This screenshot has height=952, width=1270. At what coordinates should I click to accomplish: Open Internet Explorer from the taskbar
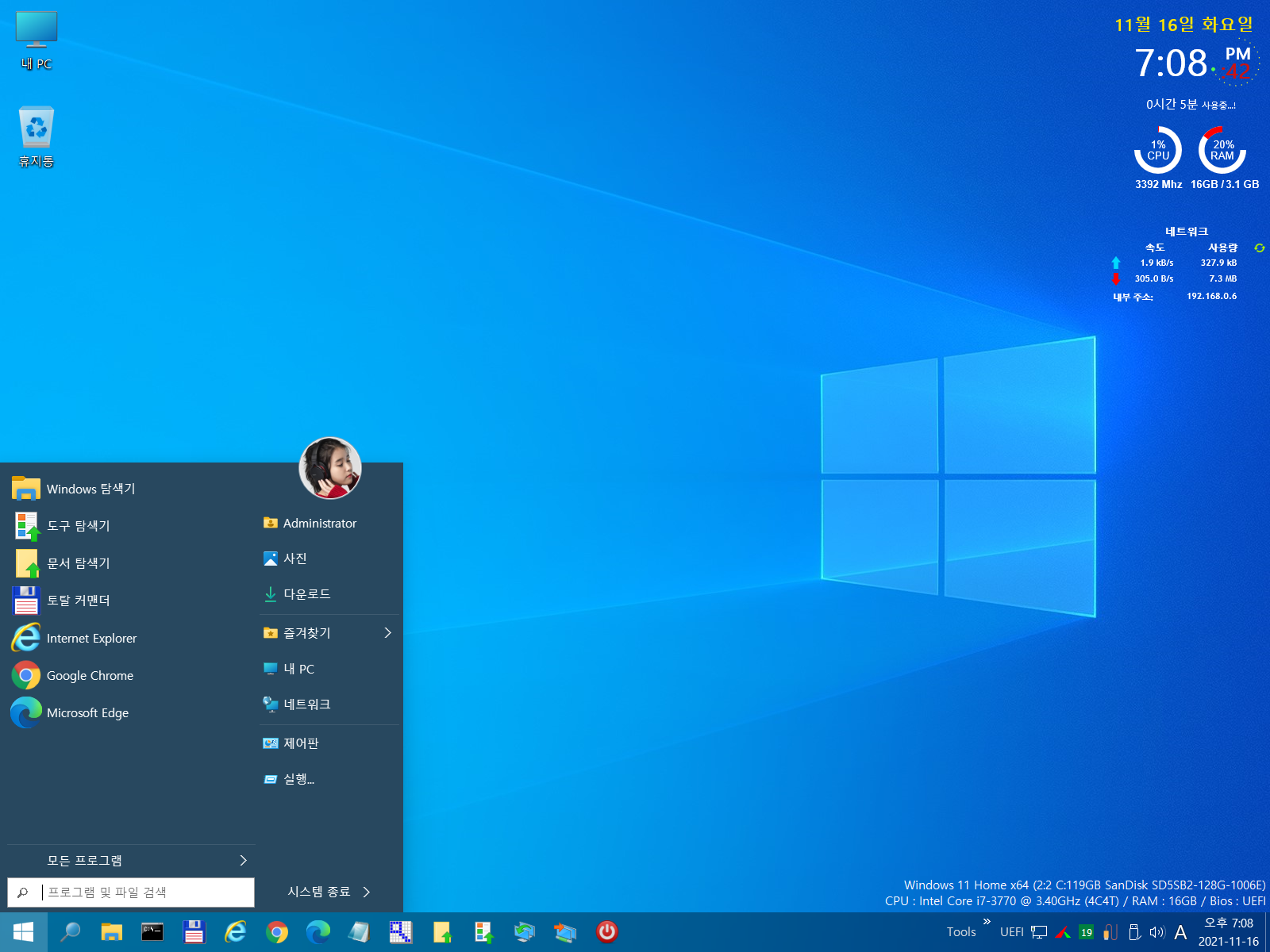pos(236,932)
